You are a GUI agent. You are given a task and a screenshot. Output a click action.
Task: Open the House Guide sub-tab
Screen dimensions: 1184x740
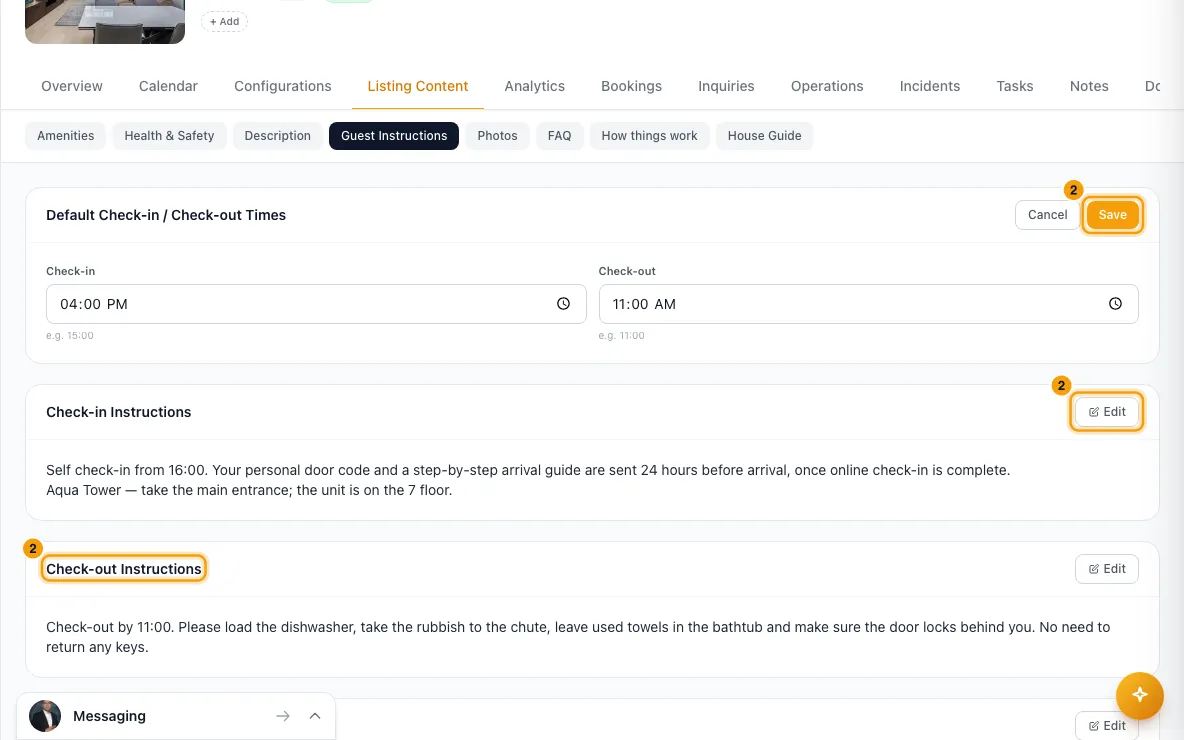(764, 136)
